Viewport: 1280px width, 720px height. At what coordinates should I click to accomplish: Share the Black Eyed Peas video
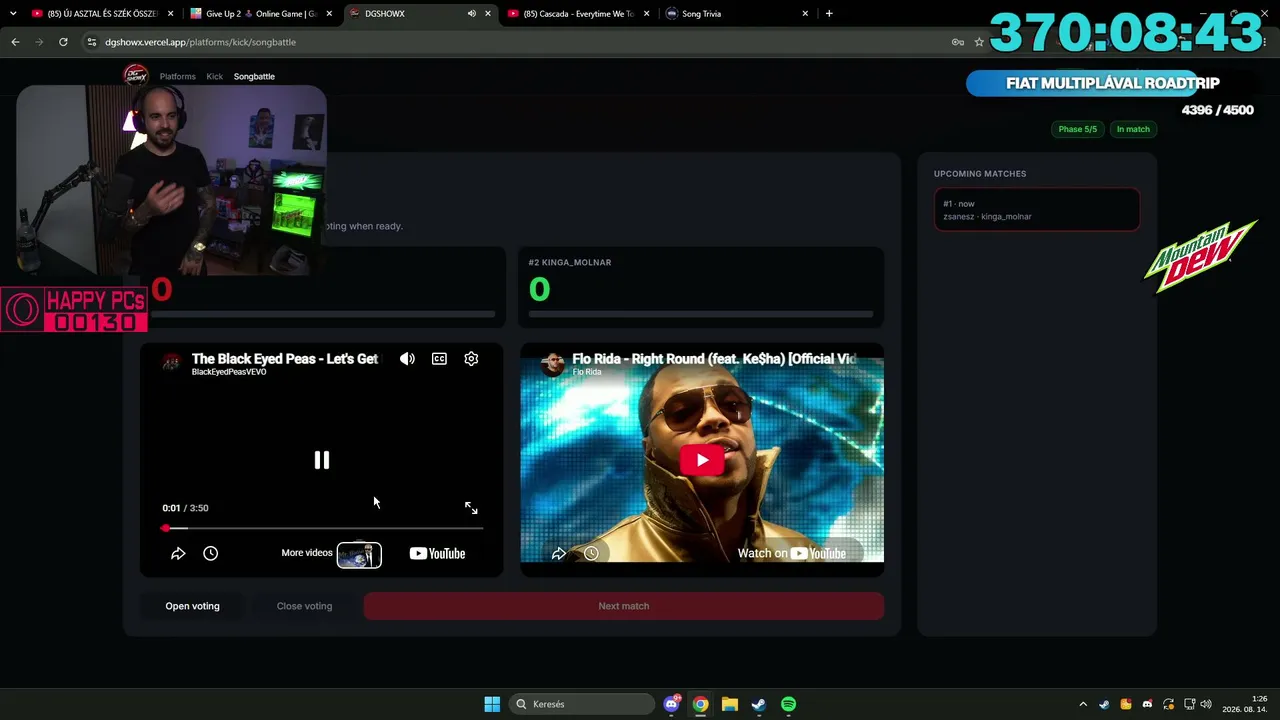[178, 553]
